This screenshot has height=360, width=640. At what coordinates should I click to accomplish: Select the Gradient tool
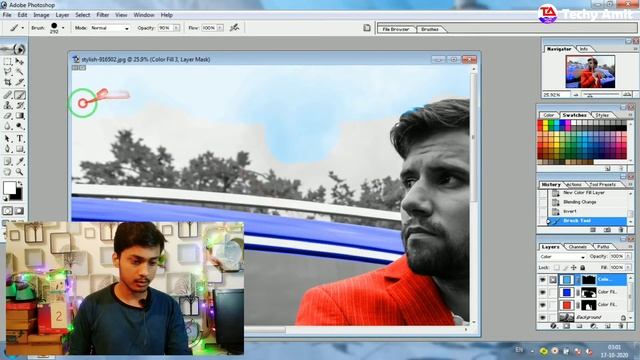click(19, 116)
